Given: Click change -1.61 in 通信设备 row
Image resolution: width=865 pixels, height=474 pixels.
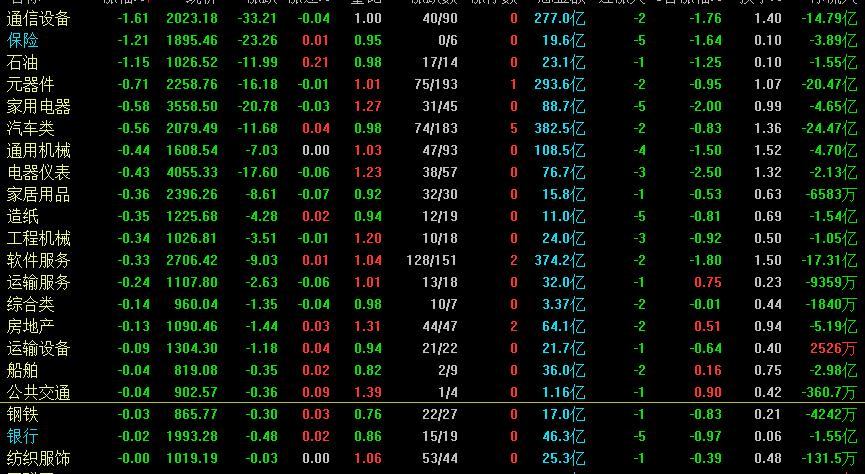Looking at the screenshot, I should 134,18.
